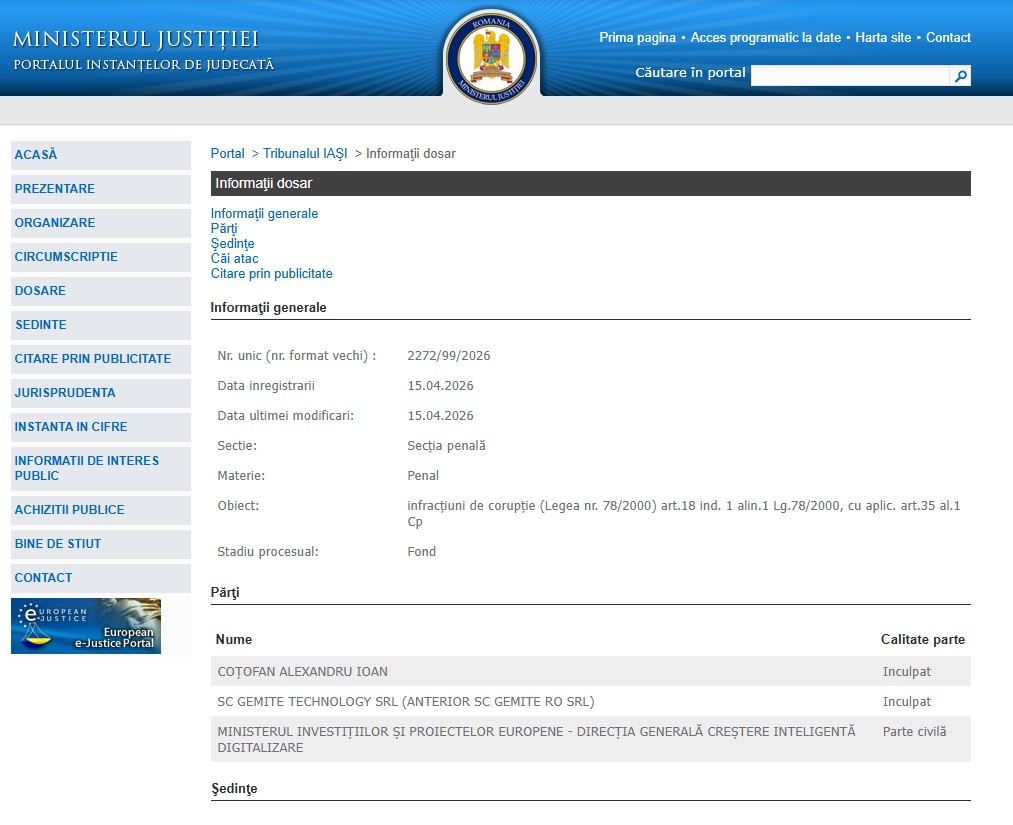This screenshot has width=1013, height=825.
Task: Open the Contact link in header
Action: pos(948,38)
